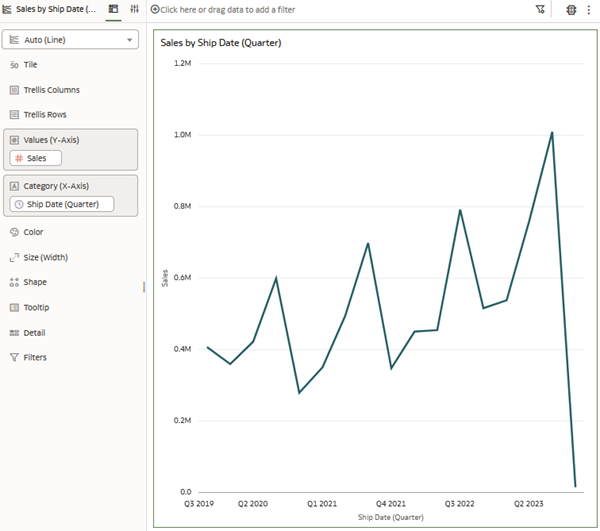Click the plus icon to add a filter
This screenshot has height=531, width=600.
pyautogui.click(x=155, y=9)
